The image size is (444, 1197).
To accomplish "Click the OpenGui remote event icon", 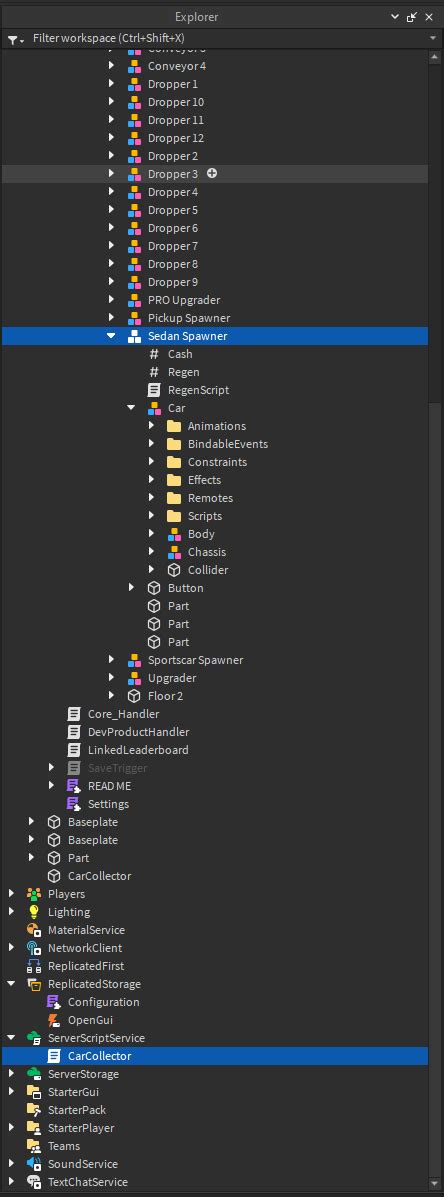I will point(54,1020).
